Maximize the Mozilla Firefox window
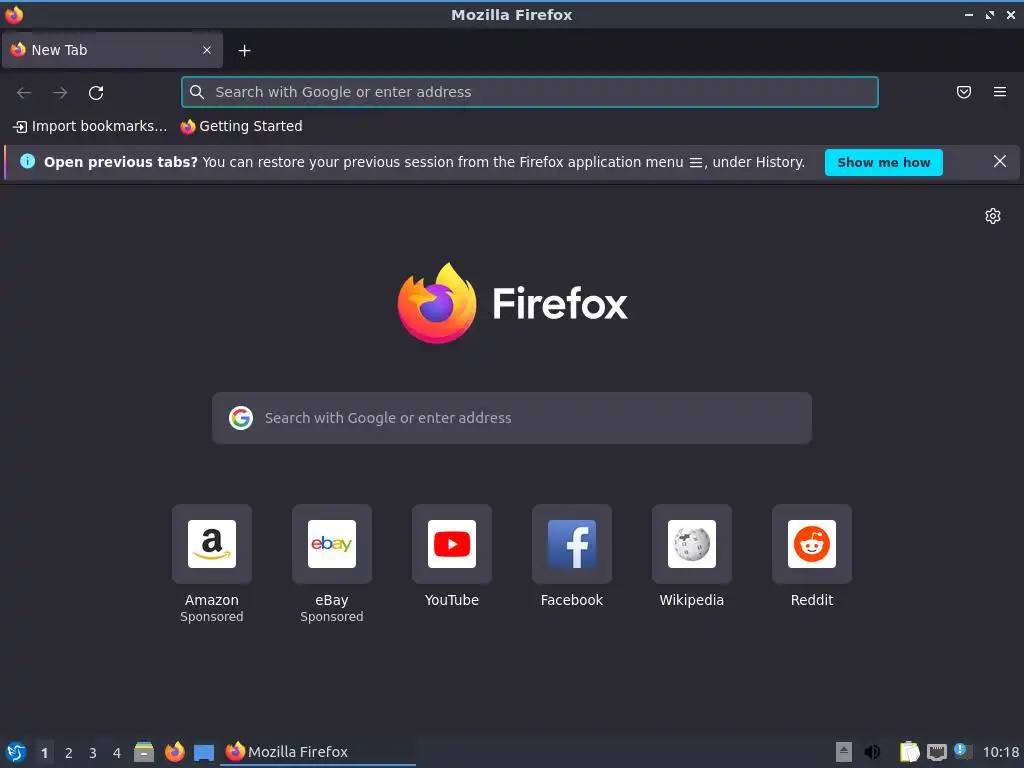This screenshot has width=1024, height=768. (x=990, y=14)
